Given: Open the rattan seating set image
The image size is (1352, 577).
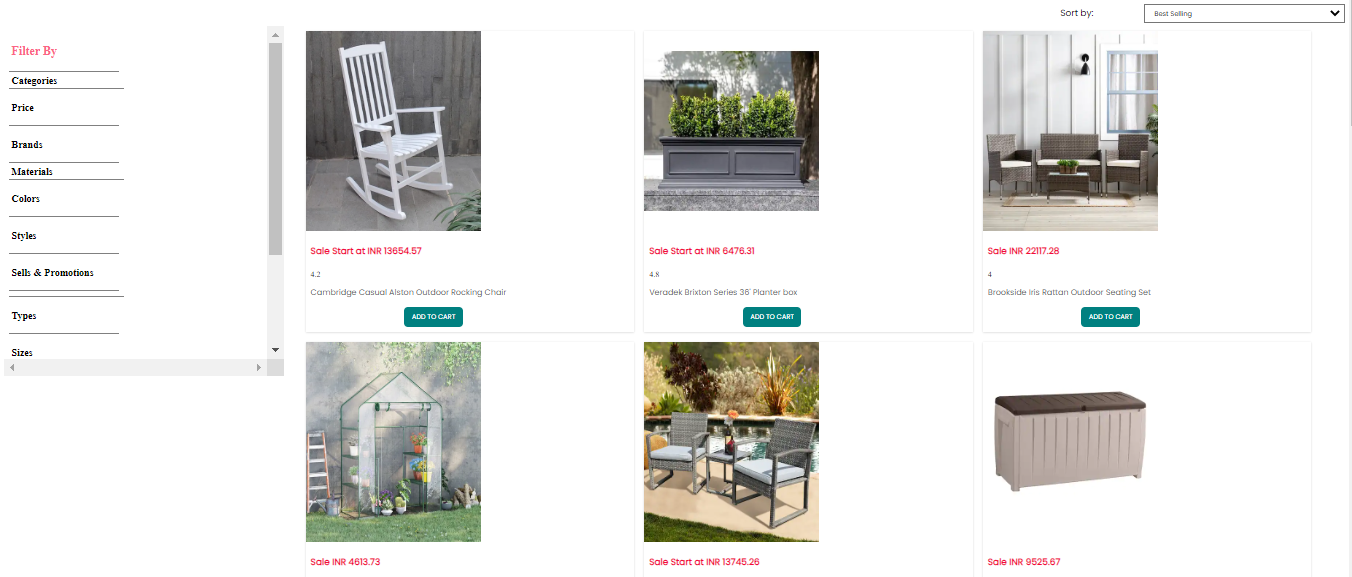Looking at the screenshot, I should [x=1070, y=131].
